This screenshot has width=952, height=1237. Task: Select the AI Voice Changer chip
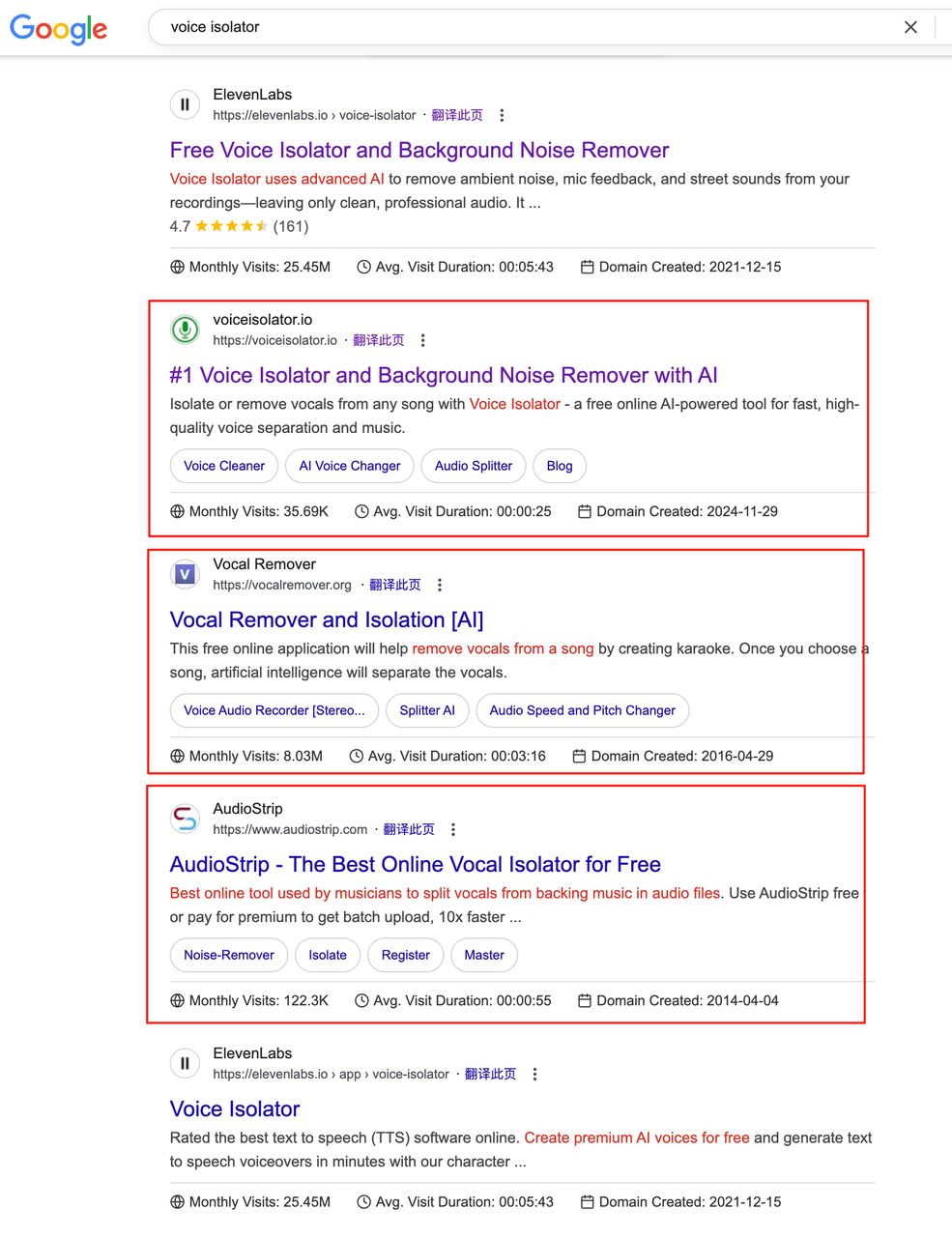click(x=350, y=466)
